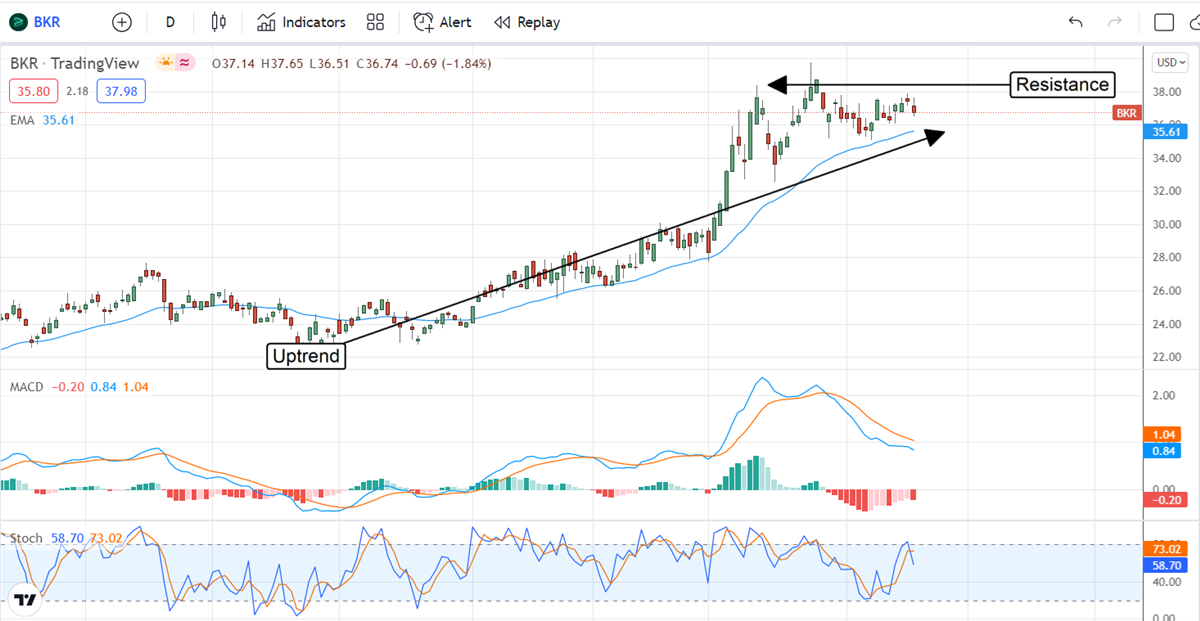Open the BKR symbol search
The height and width of the screenshot is (621, 1200).
tap(47, 22)
